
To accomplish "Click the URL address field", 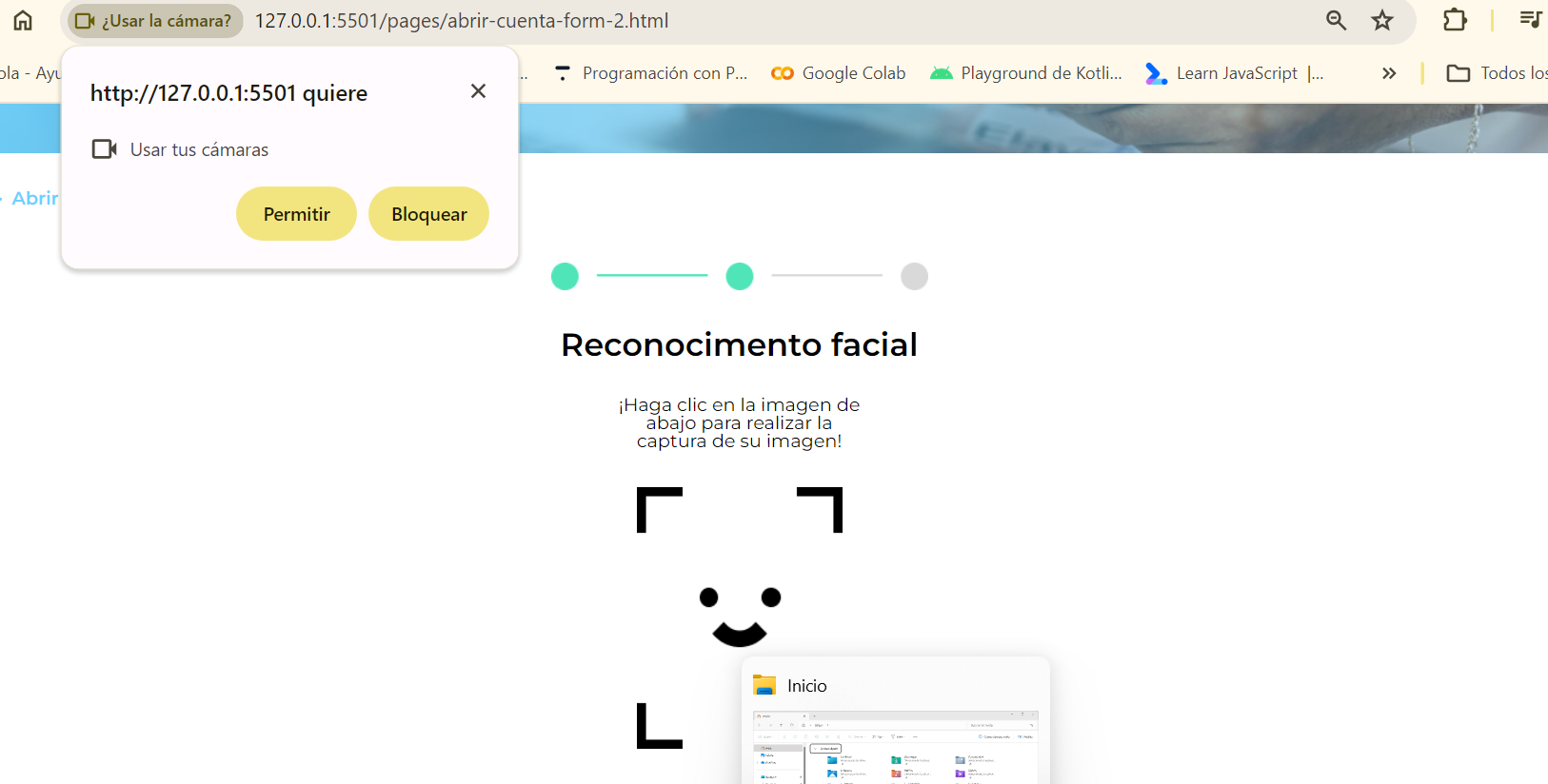I will point(461,21).
